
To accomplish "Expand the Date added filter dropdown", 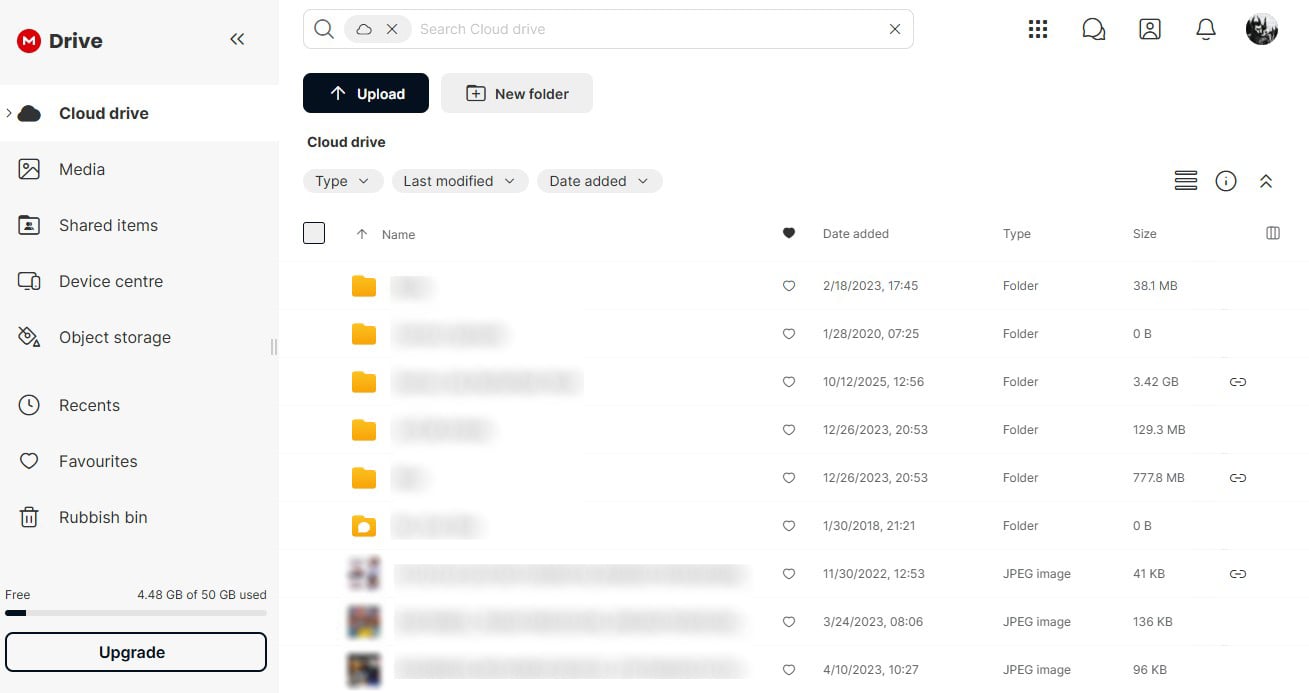I will point(600,181).
